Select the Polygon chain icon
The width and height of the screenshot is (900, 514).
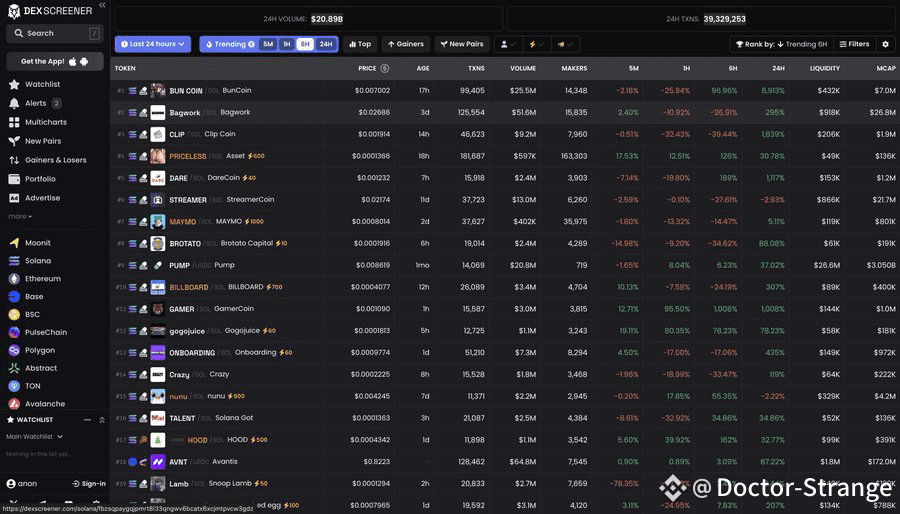[x=14, y=350]
